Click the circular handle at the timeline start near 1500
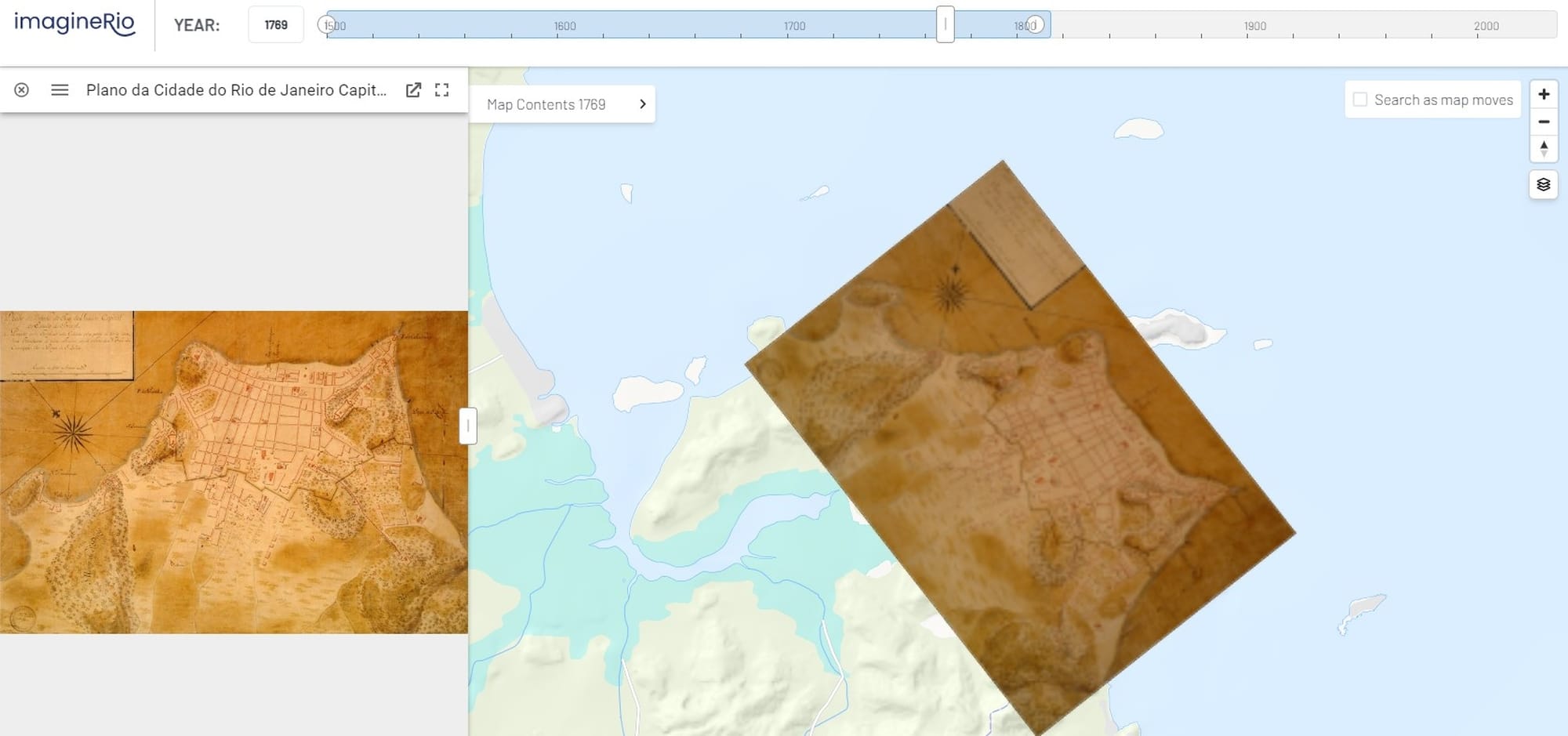Screen dimensions: 1568x736 [326, 24]
